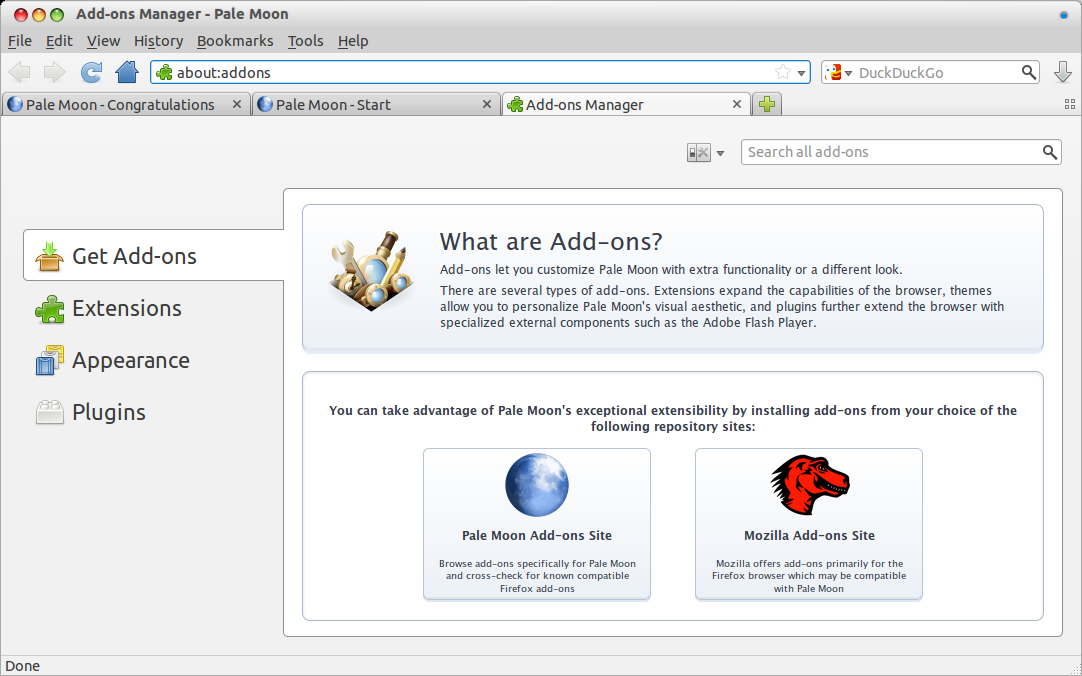This screenshot has height=676, width=1082.
Task: Click the What are Add-ons? heading
Action: click(551, 241)
